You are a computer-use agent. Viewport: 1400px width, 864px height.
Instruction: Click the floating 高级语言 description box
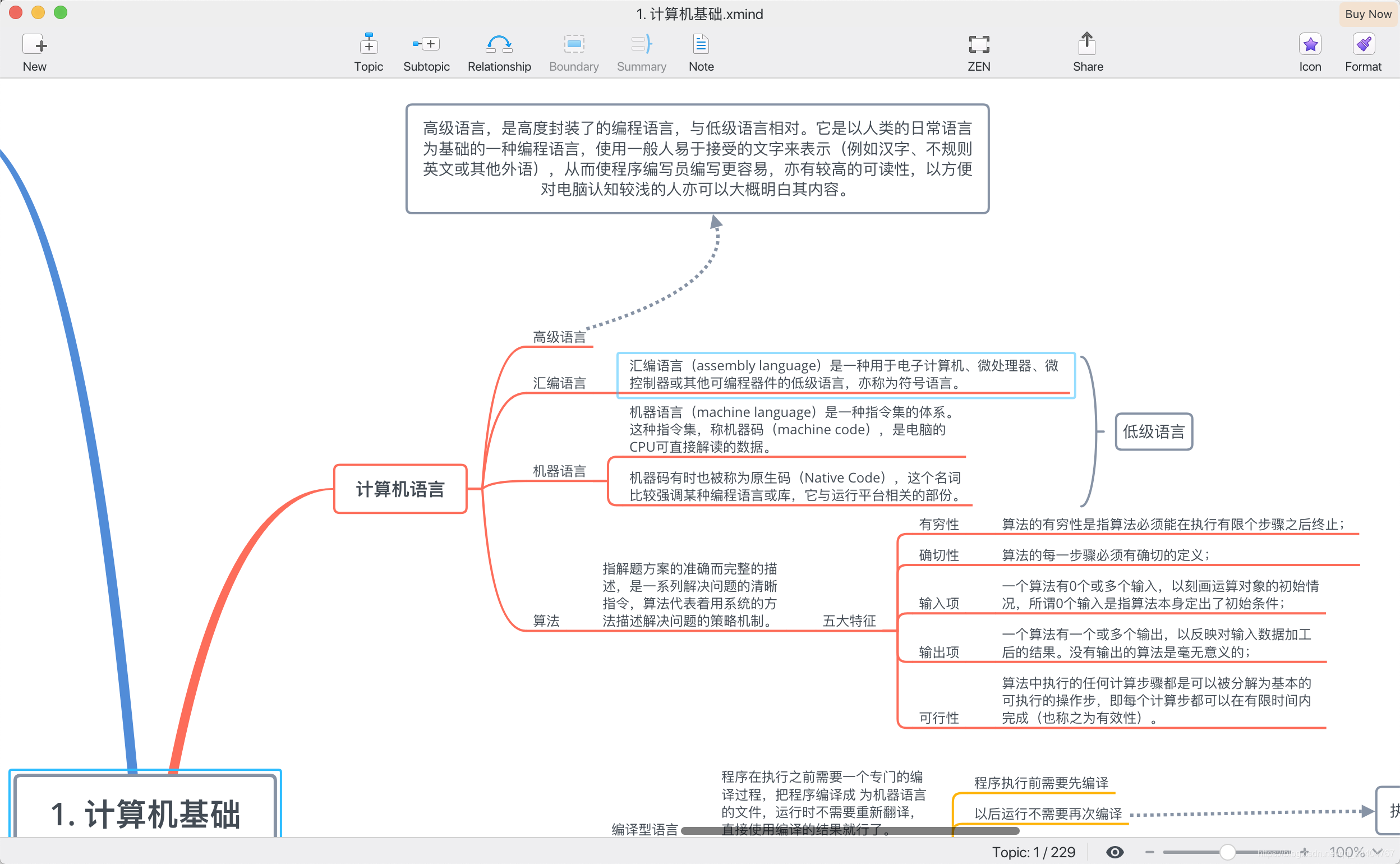pos(697,159)
